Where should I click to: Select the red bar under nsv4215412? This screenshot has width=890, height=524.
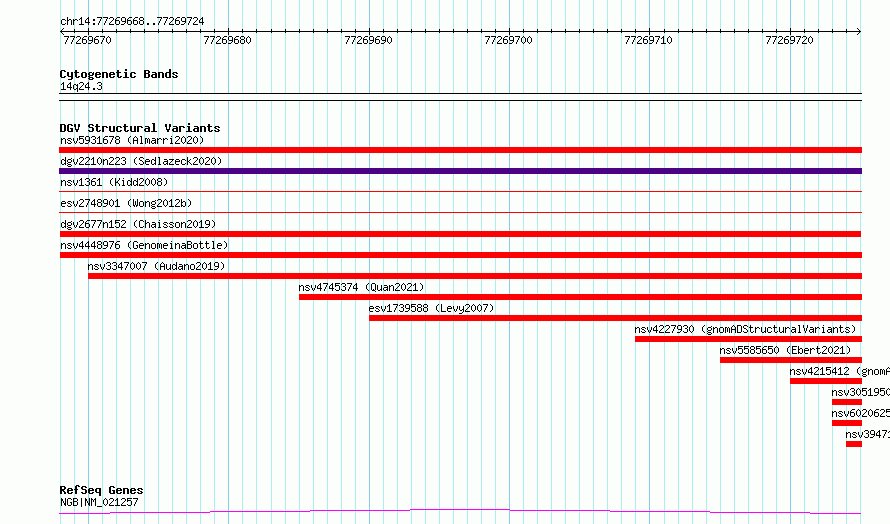826,381
